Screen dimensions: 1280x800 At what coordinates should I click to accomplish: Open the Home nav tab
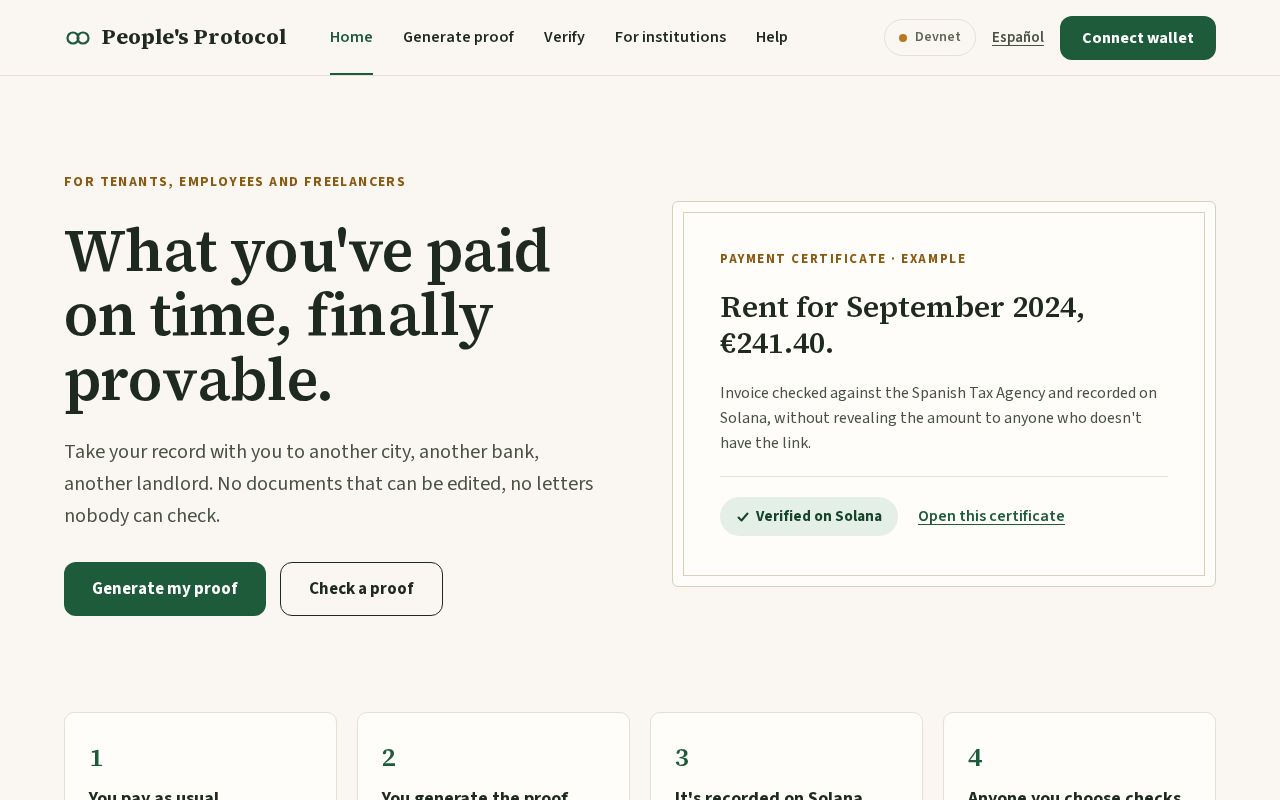(x=351, y=37)
